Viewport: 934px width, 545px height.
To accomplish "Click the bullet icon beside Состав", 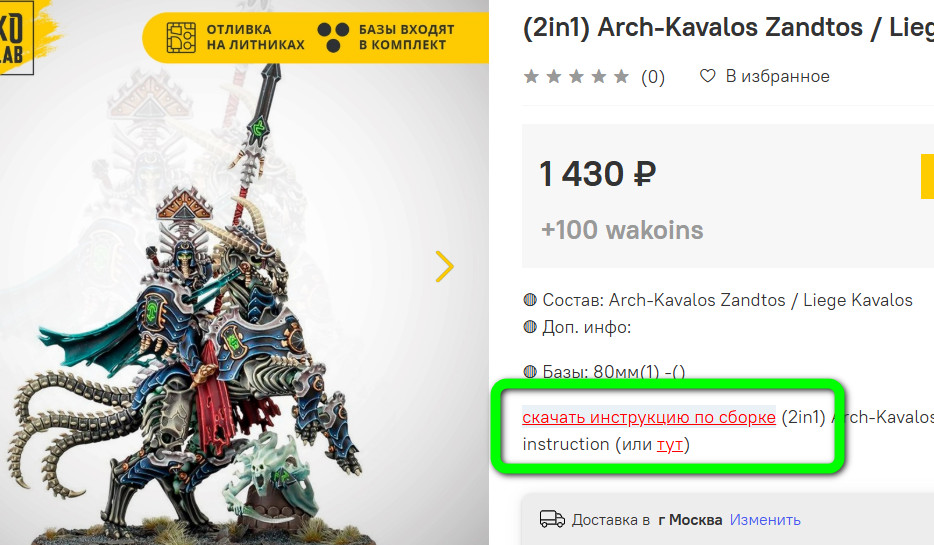I will point(530,300).
